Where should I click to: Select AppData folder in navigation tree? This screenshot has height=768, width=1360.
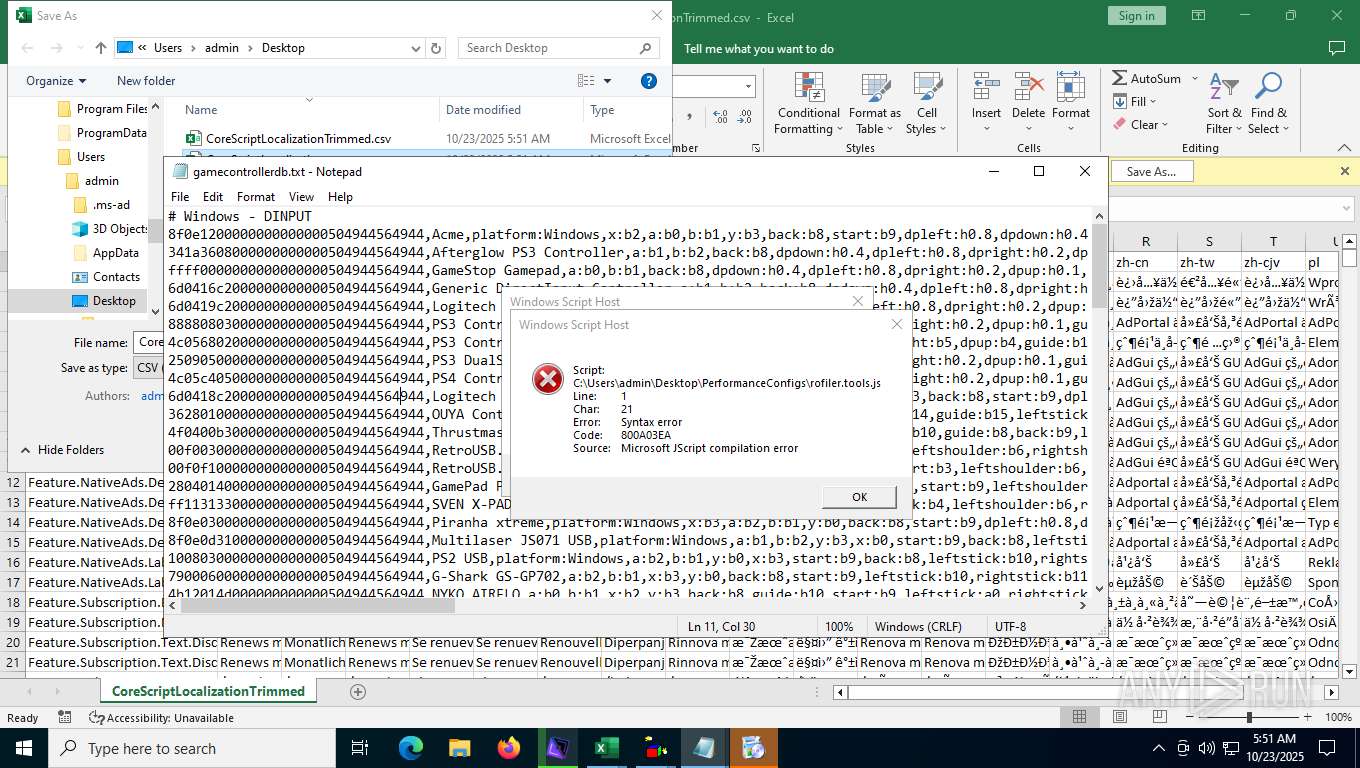106,252
